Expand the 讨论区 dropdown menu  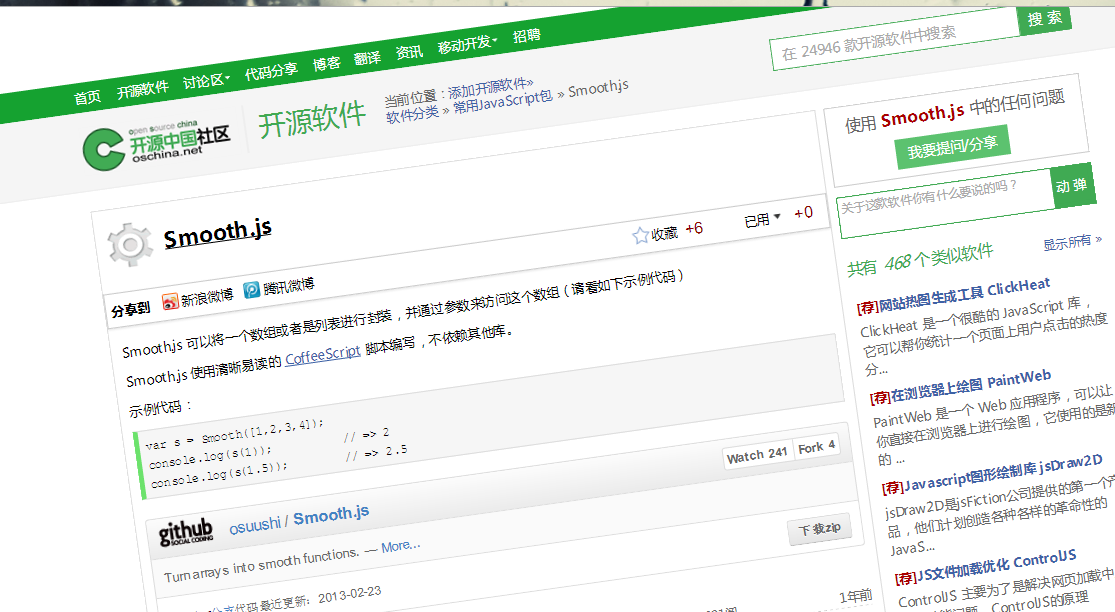tap(206, 80)
